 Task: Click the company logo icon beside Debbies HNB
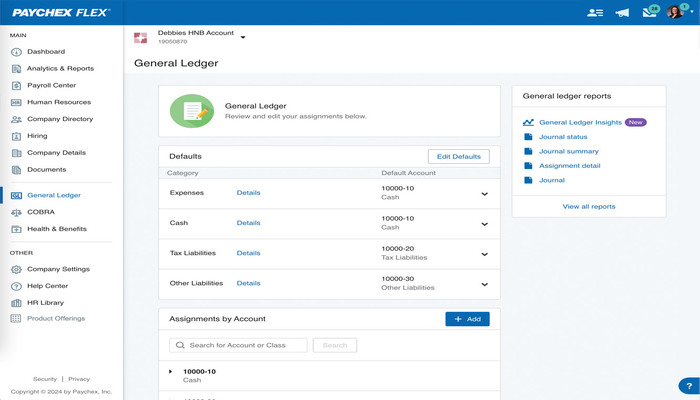(x=141, y=37)
